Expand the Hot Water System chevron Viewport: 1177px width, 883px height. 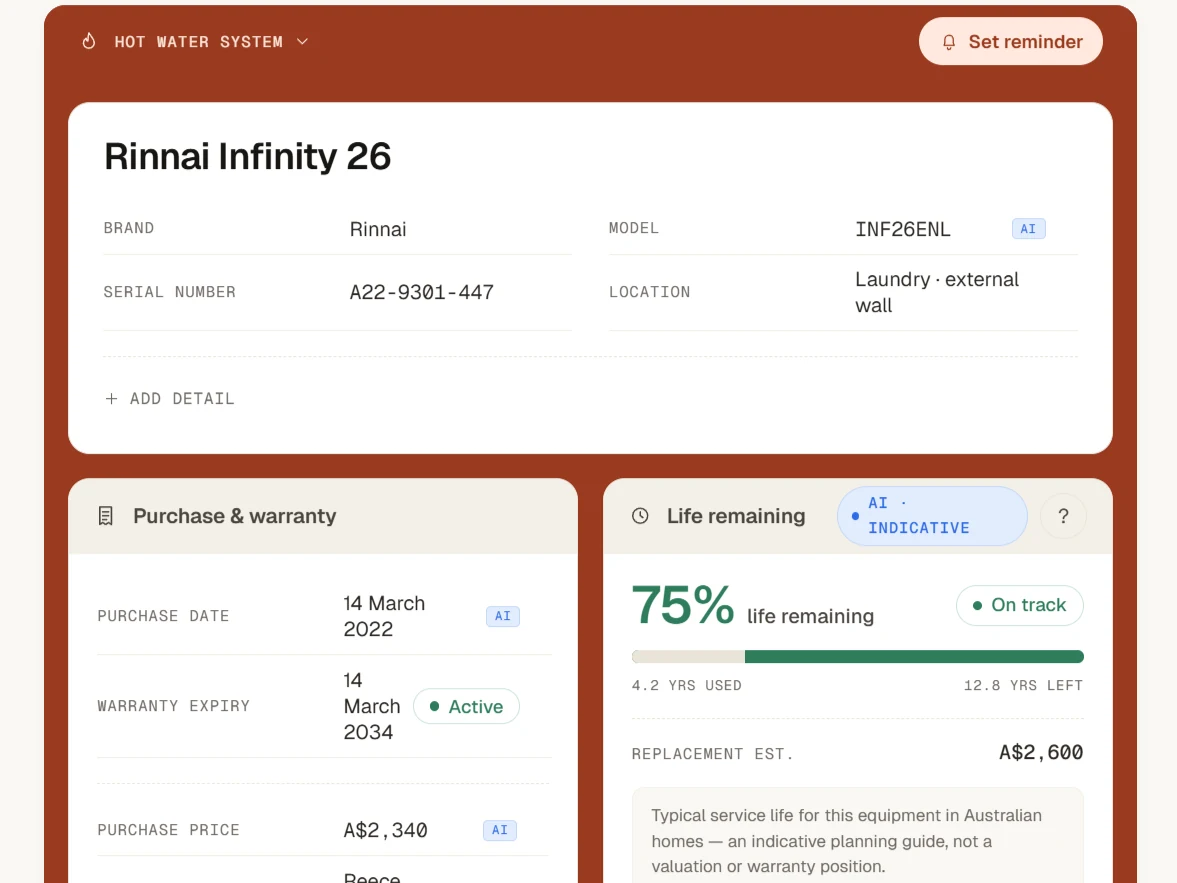coord(303,42)
